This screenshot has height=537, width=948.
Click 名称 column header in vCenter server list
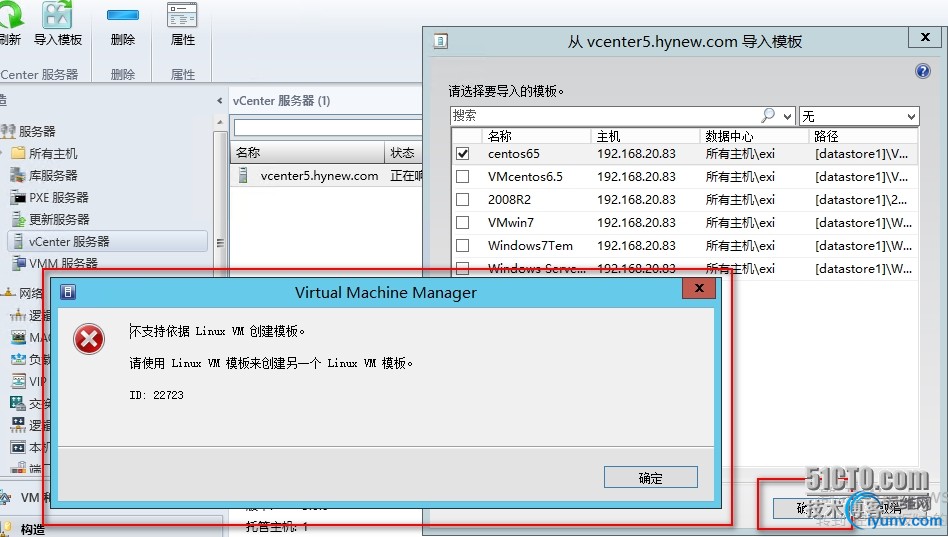(307, 152)
